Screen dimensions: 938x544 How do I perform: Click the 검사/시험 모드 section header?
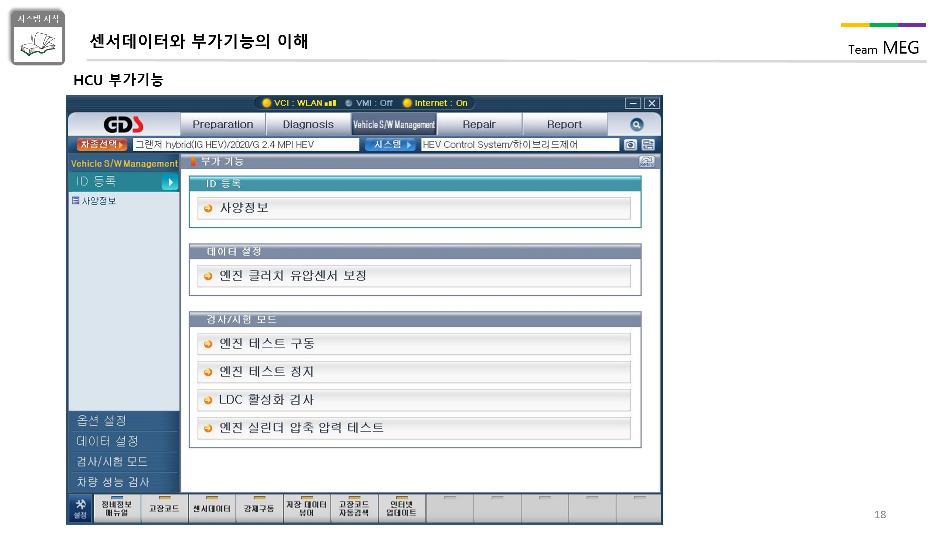415,319
